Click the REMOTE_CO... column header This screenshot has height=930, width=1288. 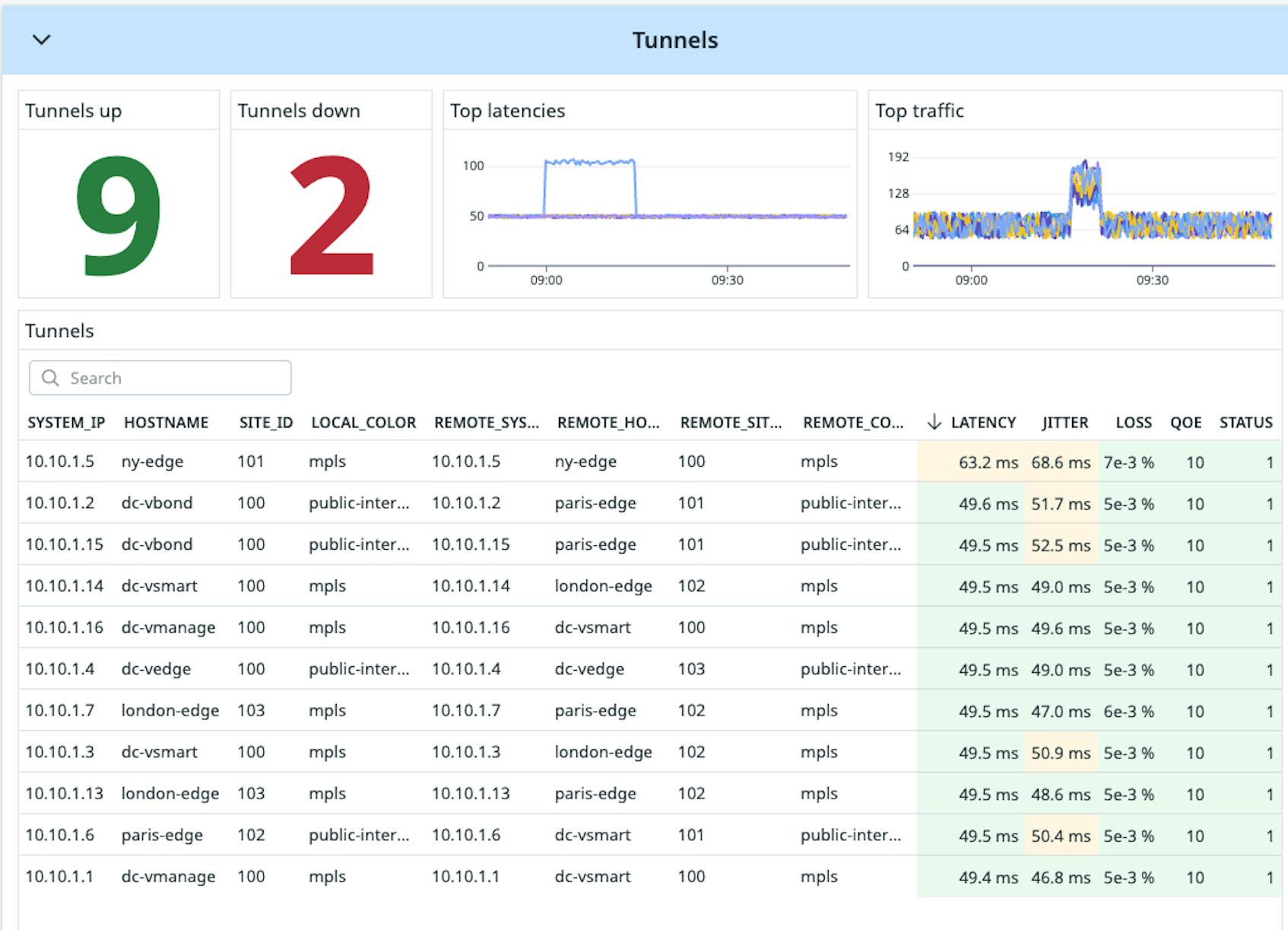852,422
